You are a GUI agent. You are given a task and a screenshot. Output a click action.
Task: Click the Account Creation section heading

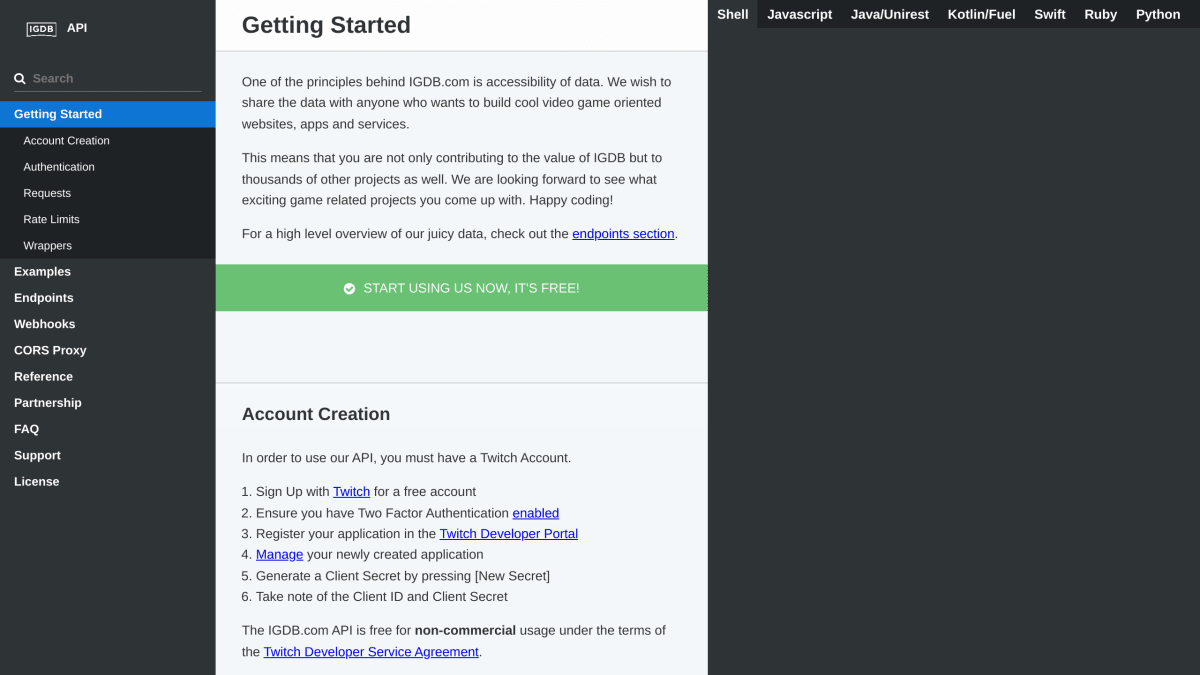(316, 414)
